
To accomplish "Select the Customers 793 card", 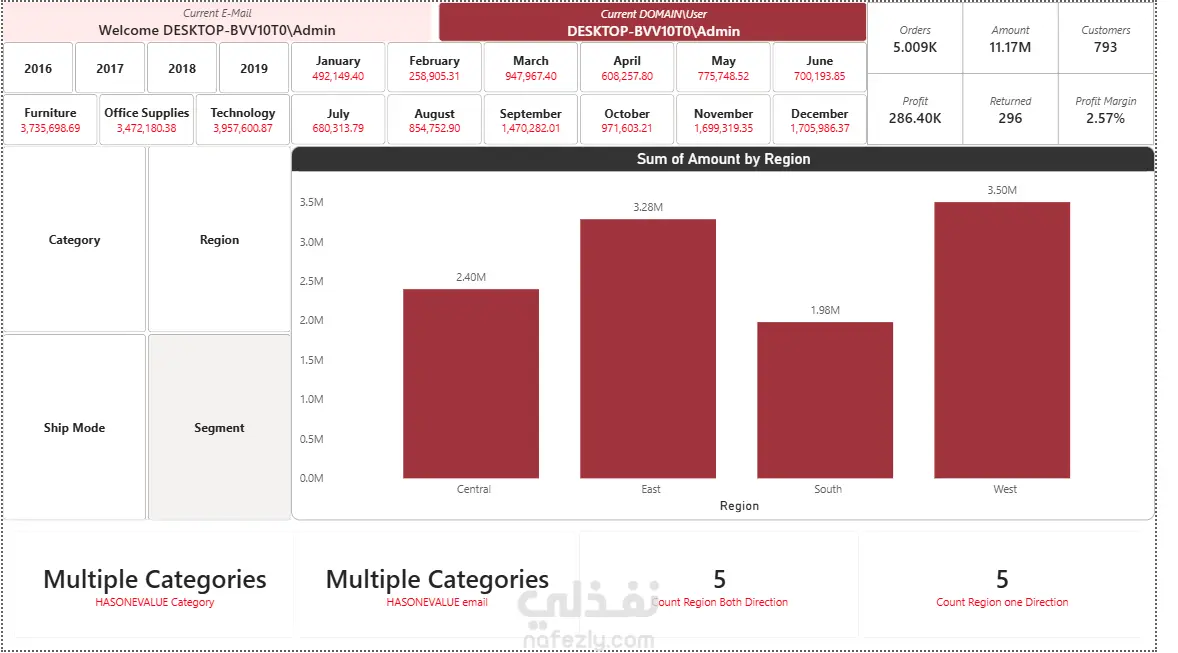I will [x=1106, y=38].
